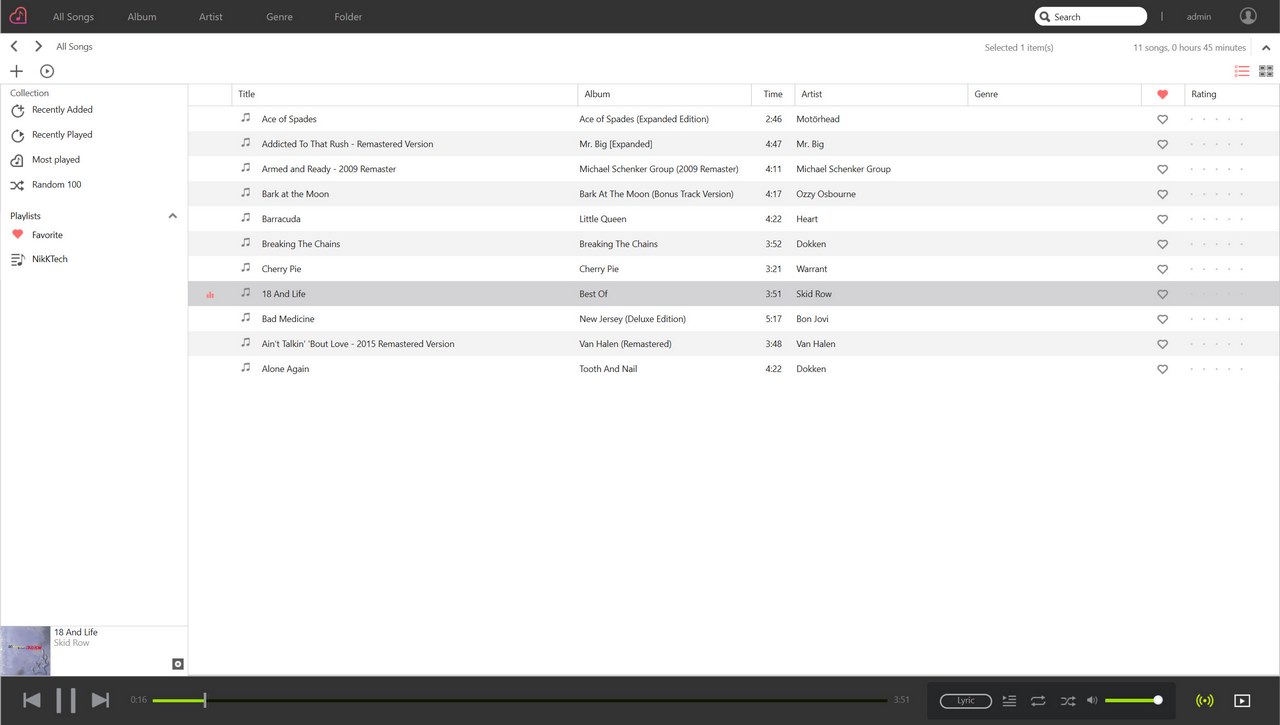This screenshot has height=725, width=1280.
Task: Click the plus add icon
Action: (x=16, y=71)
